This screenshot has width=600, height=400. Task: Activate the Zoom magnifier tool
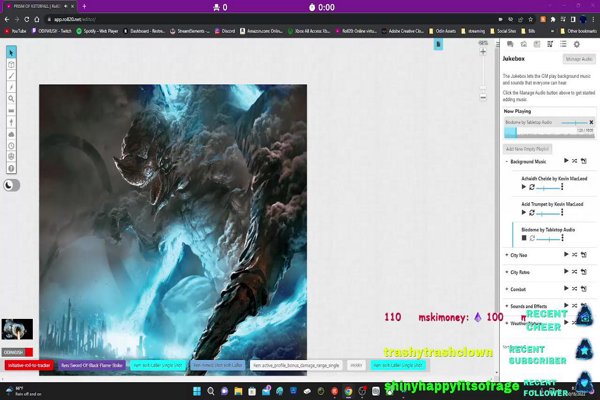[x=11, y=99]
